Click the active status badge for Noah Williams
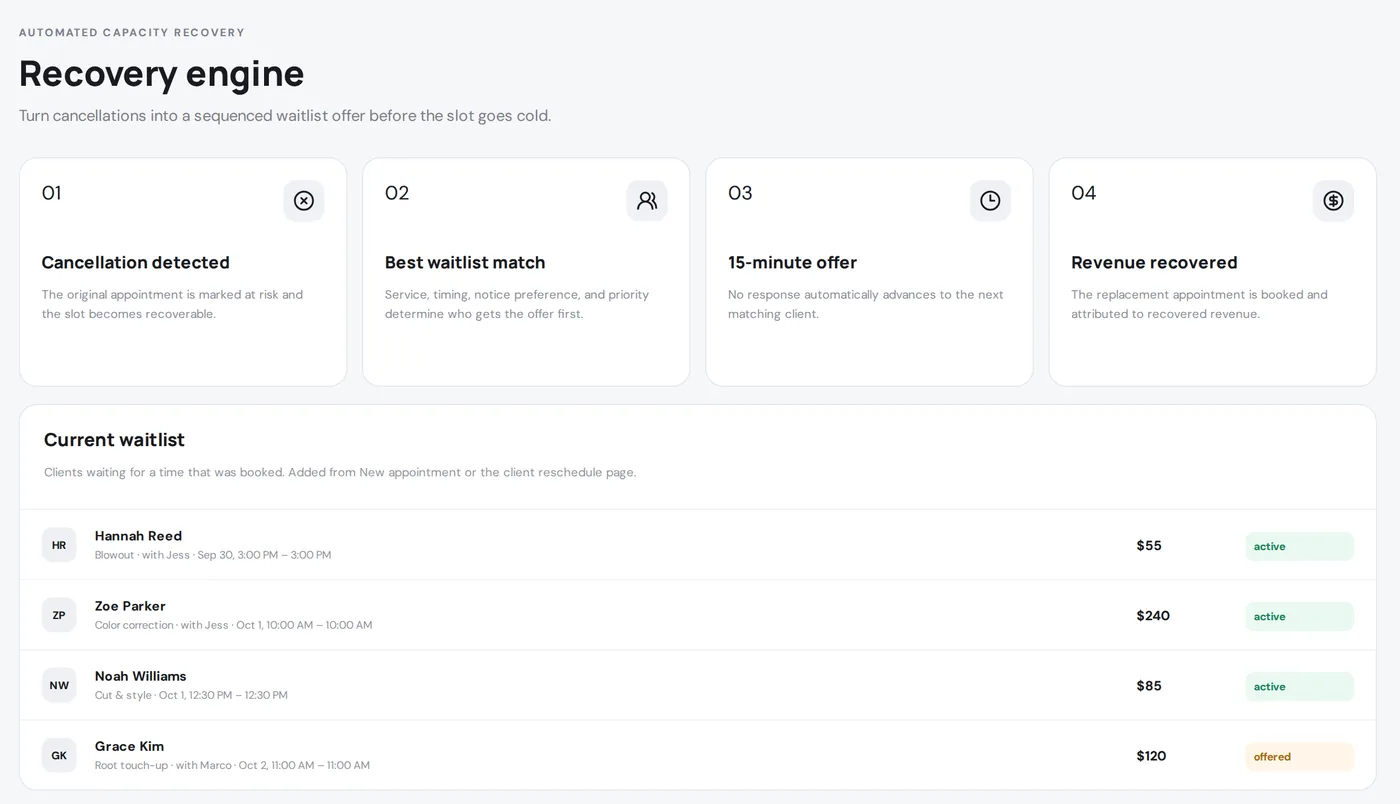Screen dimensions: 1400x804 (1299, 686)
